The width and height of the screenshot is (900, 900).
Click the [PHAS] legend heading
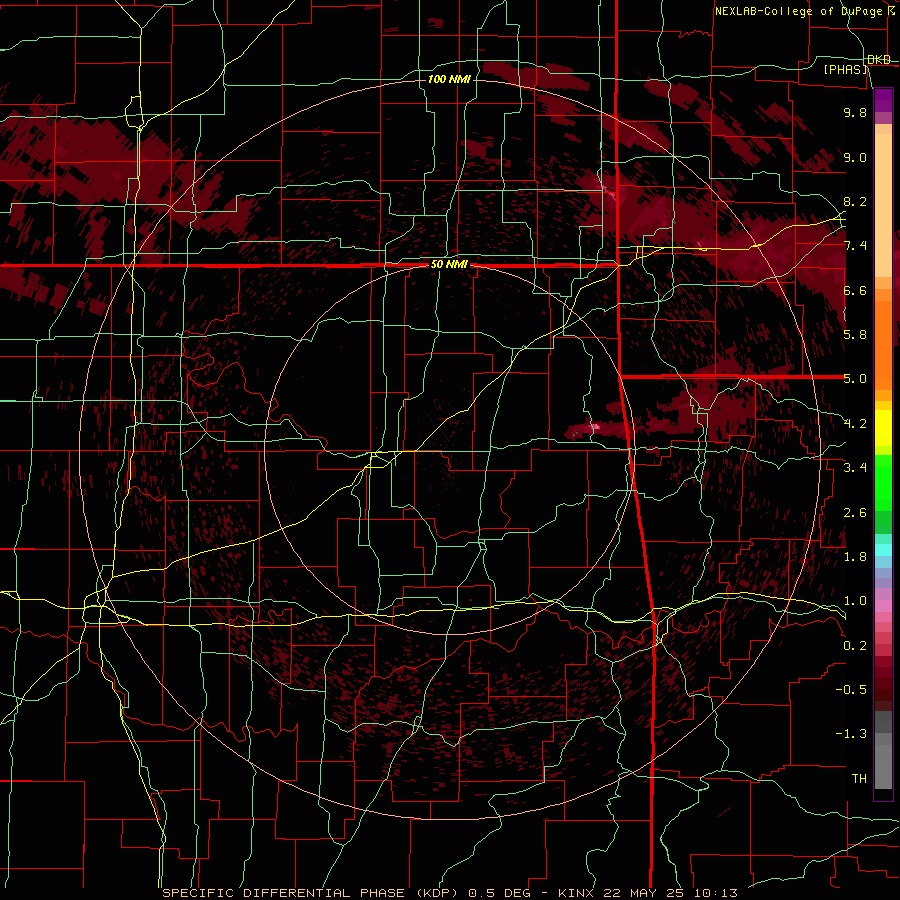(x=846, y=69)
